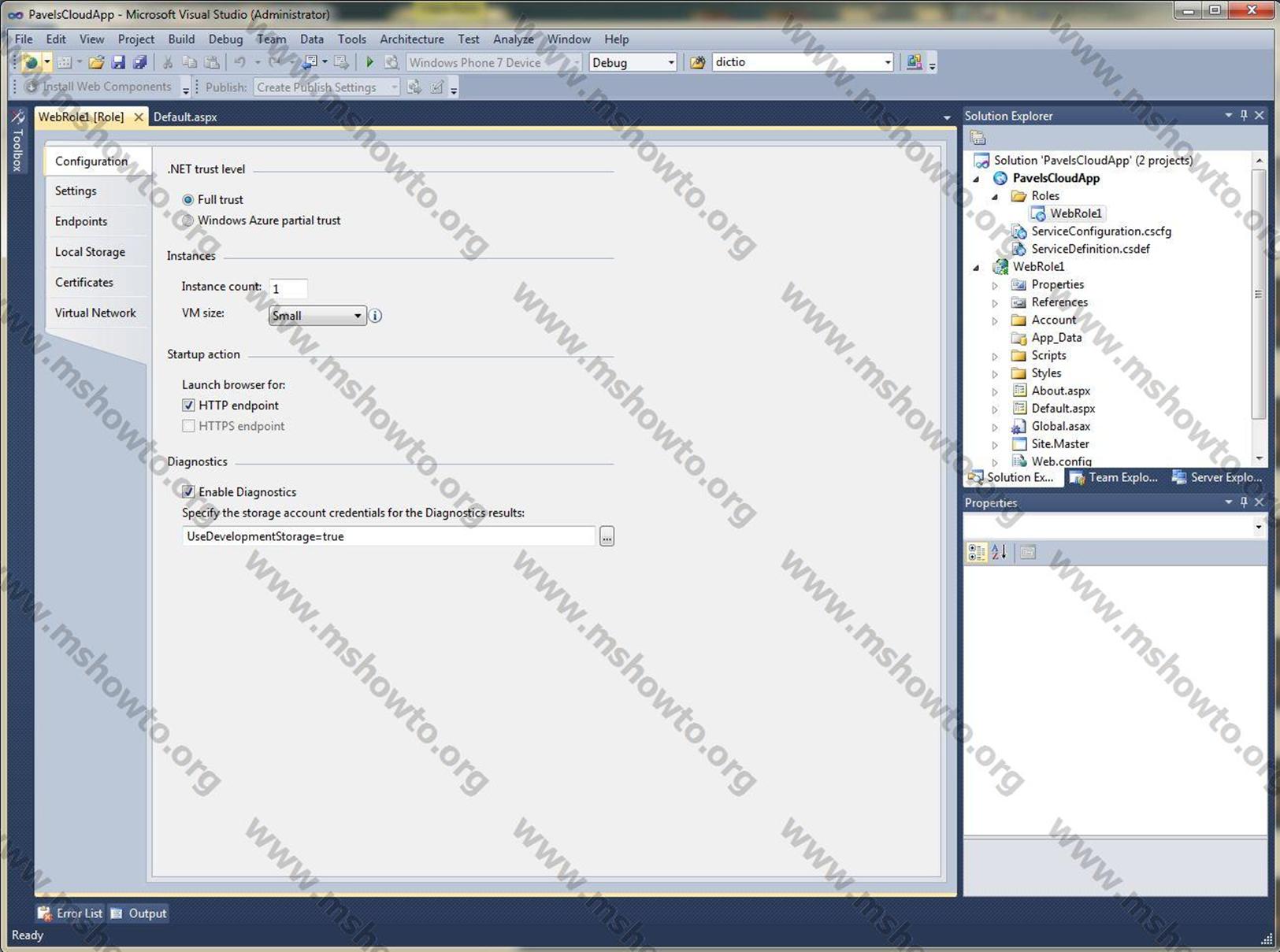Toggle the HTTPS endpoint checkbox
This screenshot has height=952, width=1280.
point(188,426)
